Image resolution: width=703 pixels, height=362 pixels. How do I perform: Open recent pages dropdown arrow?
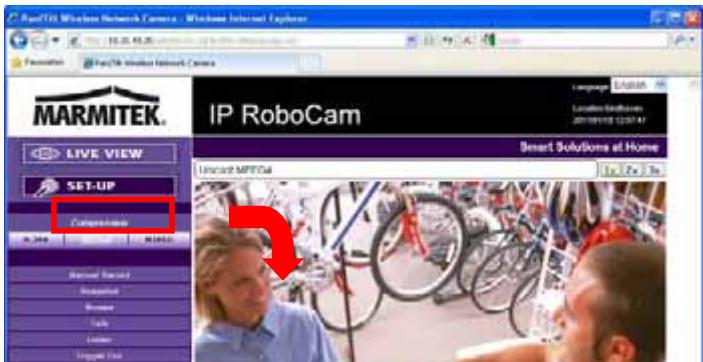tap(56, 40)
